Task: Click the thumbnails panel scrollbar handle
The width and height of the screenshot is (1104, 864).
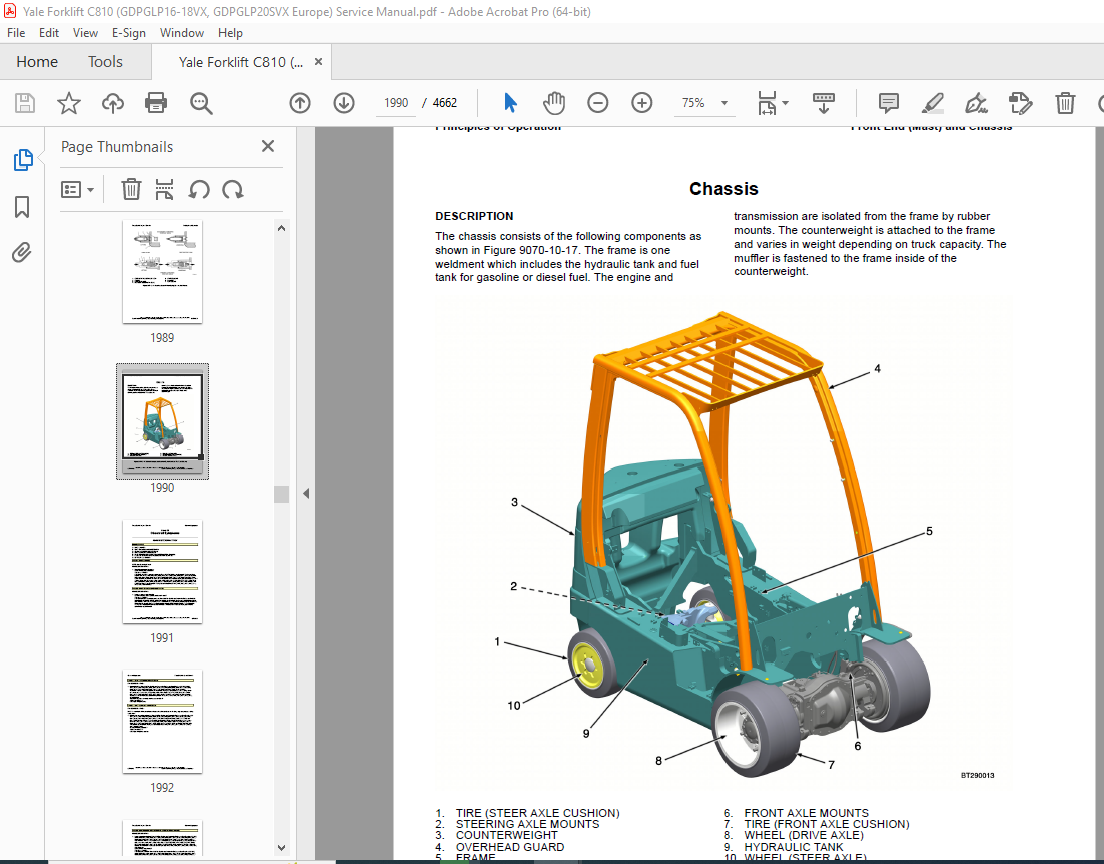Action: (282, 494)
